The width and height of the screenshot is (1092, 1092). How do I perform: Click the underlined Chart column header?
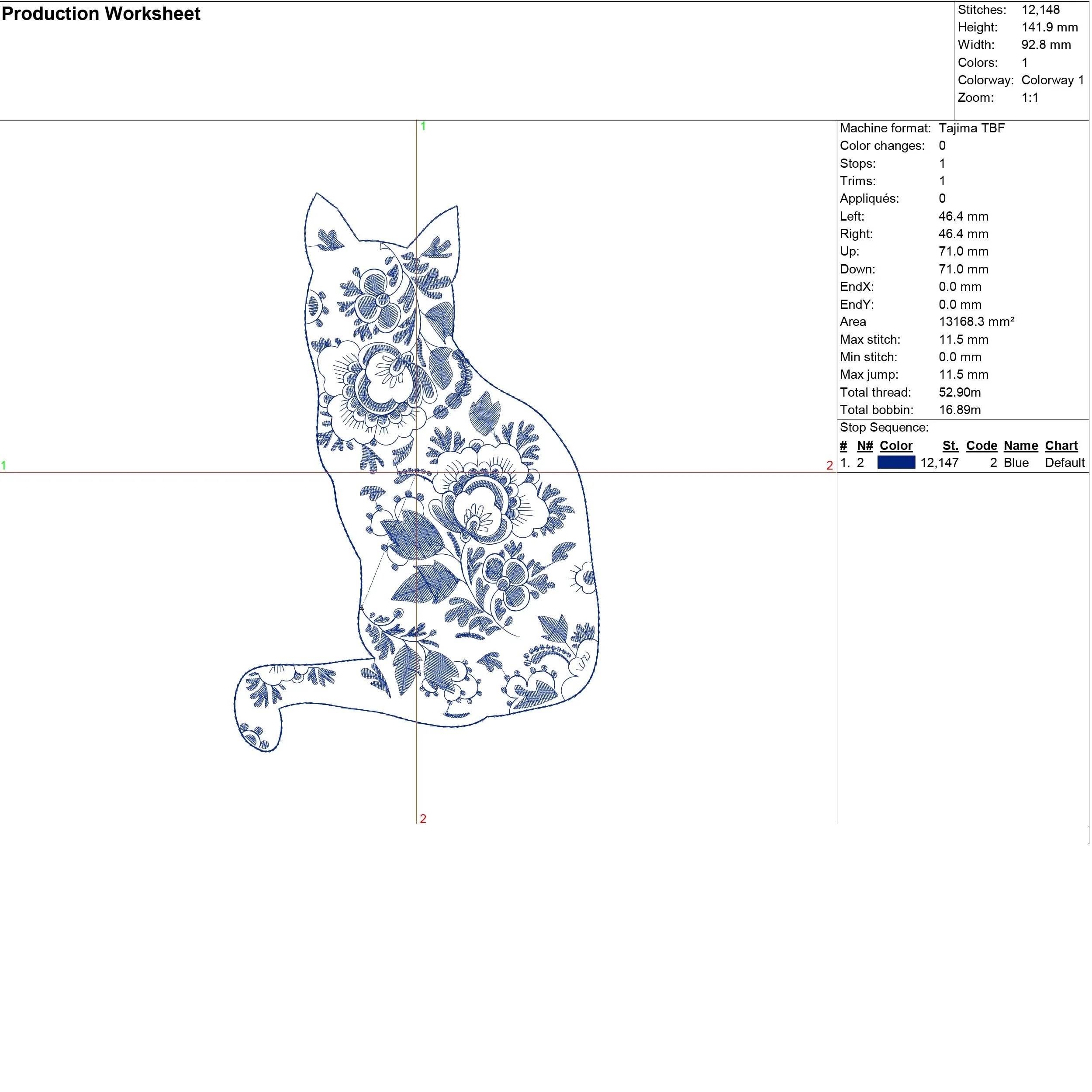[x=1061, y=446]
